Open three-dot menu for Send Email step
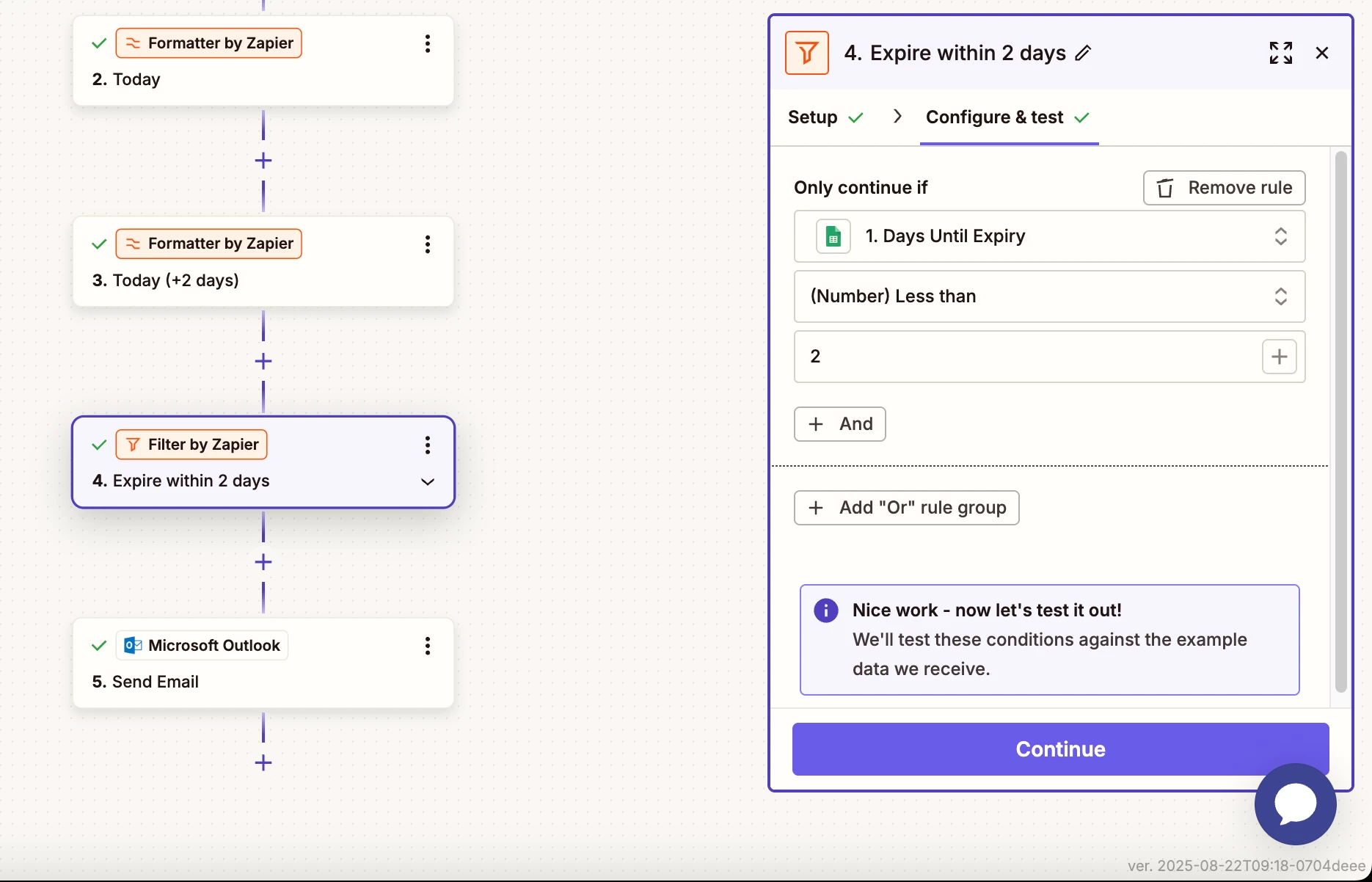The image size is (1372, 882). [x=427, y=646]
